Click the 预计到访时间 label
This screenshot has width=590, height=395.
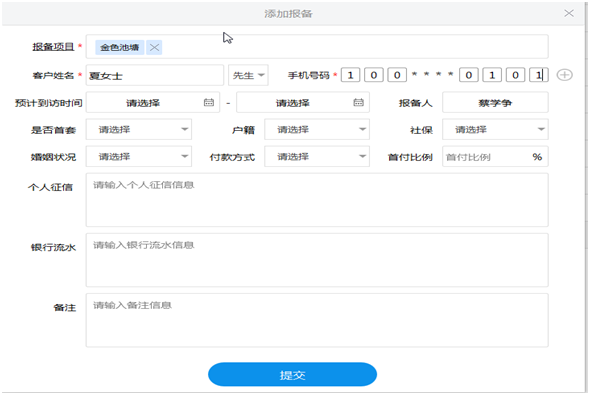coord(49,103)
